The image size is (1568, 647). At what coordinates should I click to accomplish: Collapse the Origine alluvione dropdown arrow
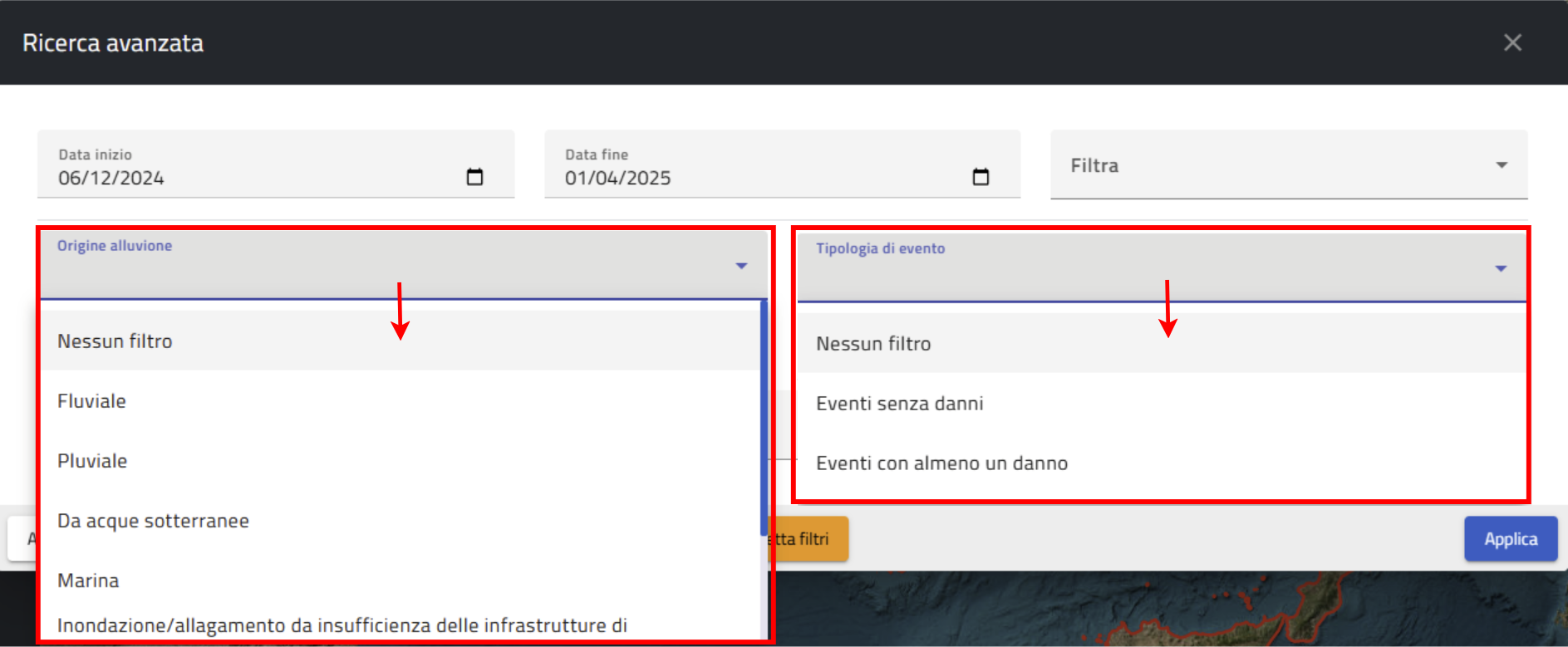pyautogui.click(x=741, y=266)
